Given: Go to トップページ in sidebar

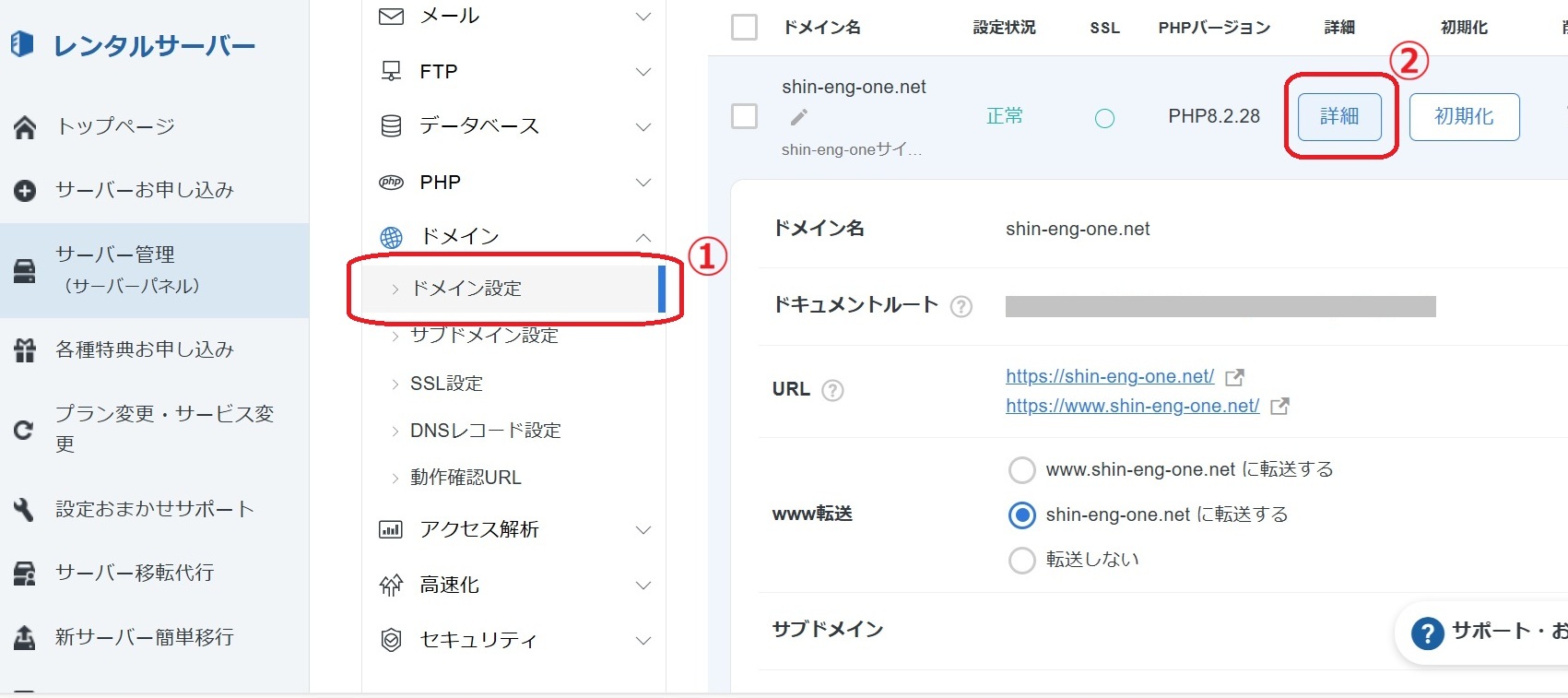Looking at the screenshot, I should tap(116, 126).
